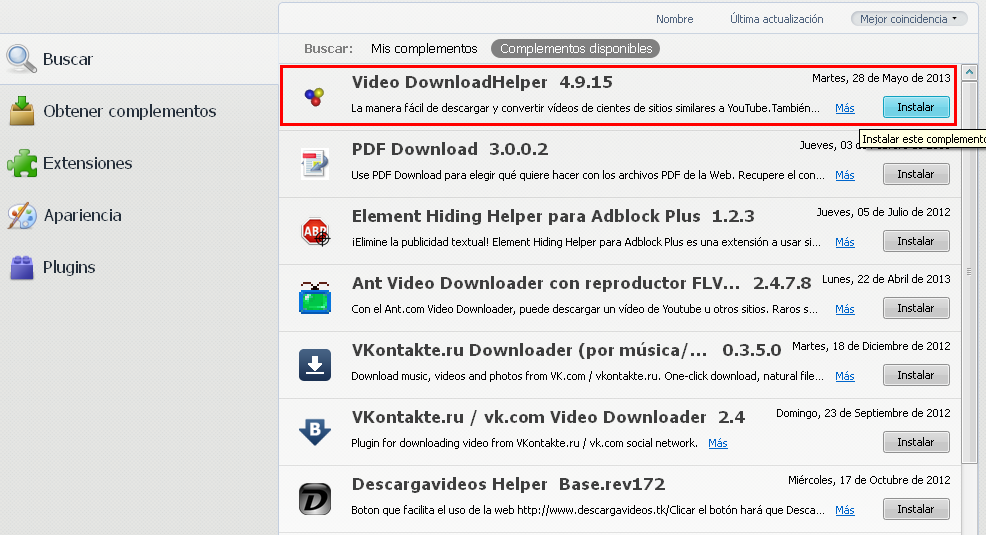Install Video DownloadHelper 4.9.15
Screen dimensions: 986x535
[x=916, y=107]
